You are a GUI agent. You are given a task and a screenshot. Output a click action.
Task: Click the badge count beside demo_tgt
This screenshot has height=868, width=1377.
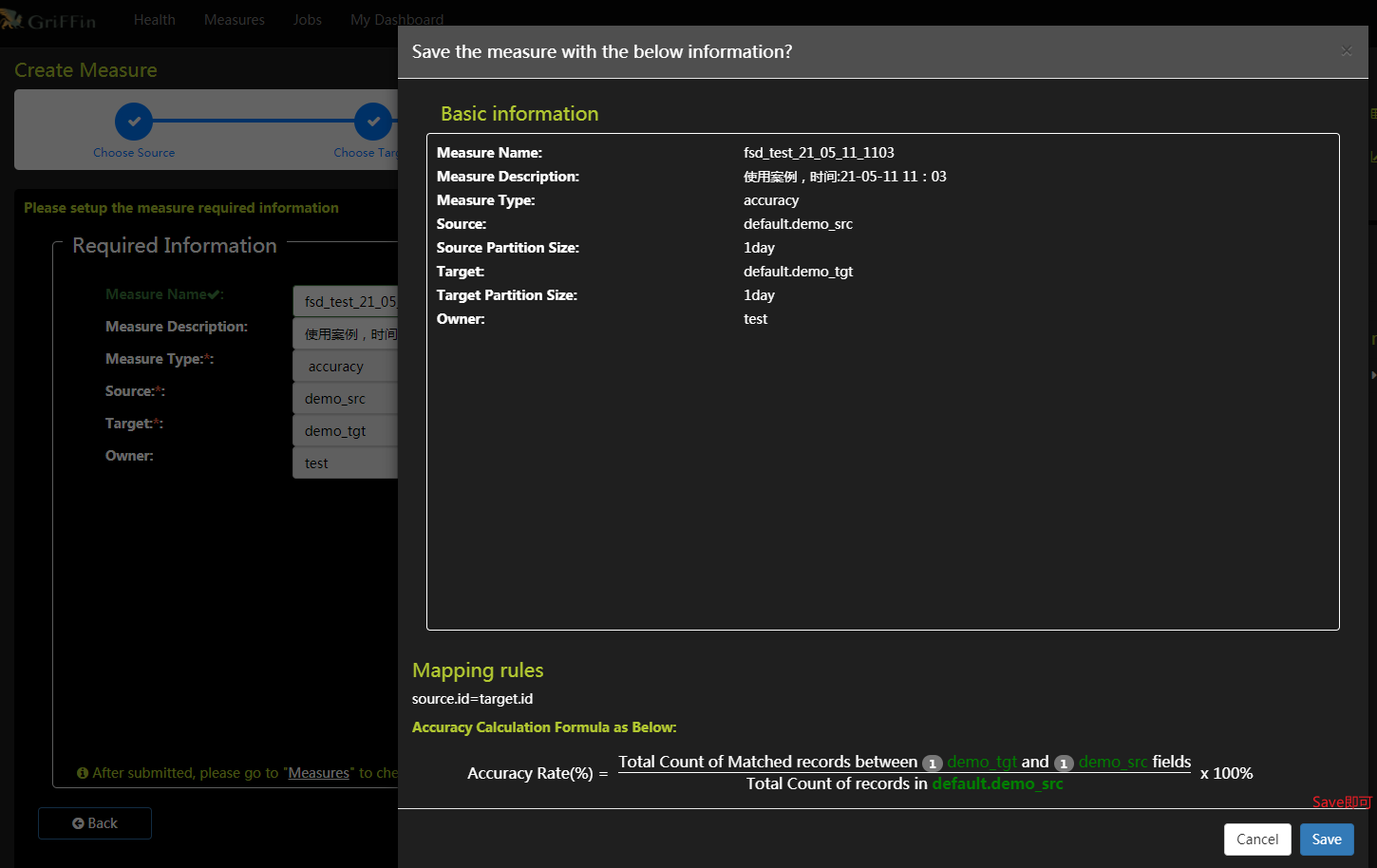click(x=933, y=764)
